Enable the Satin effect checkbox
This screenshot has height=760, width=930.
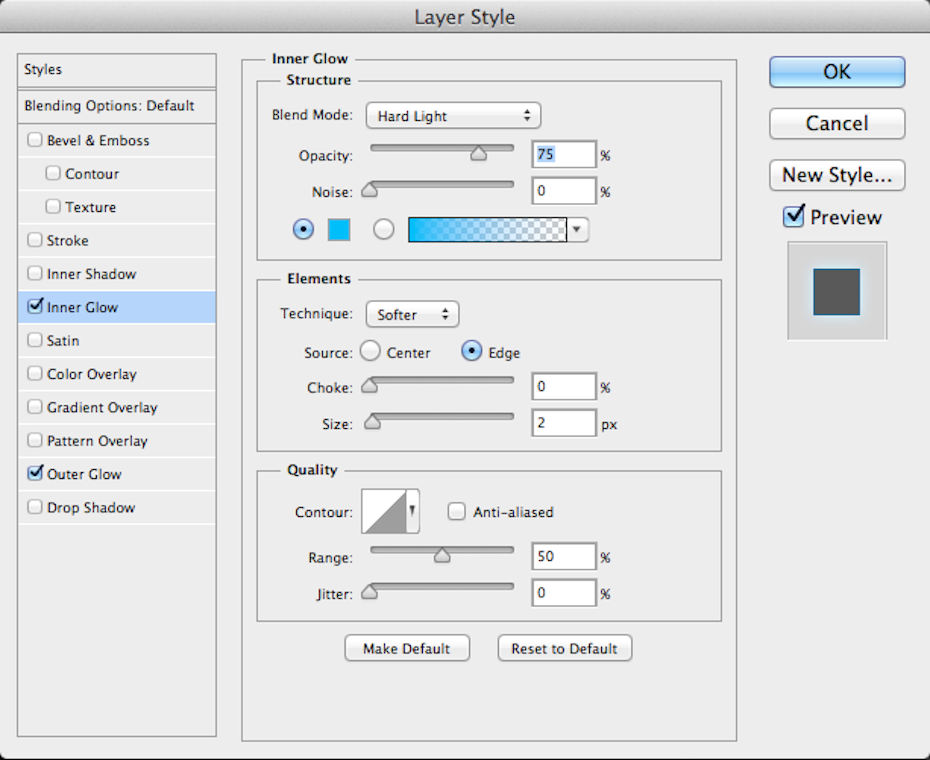[35, 340]
